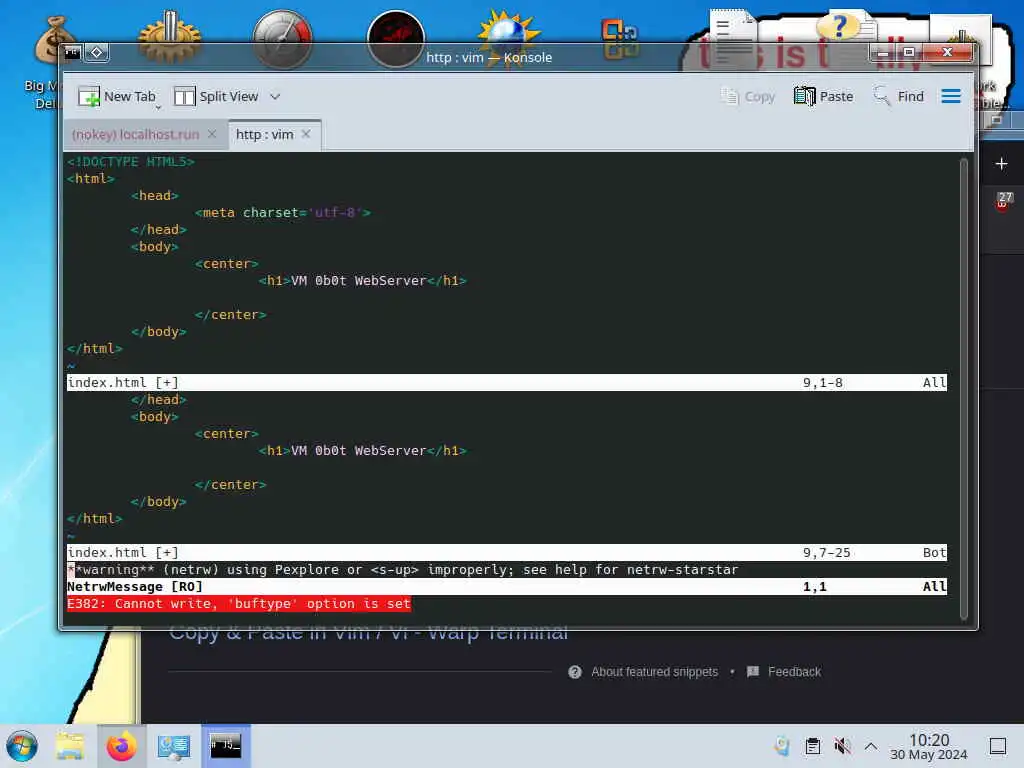Open the gear cog desktop icon

coord(170,38)
